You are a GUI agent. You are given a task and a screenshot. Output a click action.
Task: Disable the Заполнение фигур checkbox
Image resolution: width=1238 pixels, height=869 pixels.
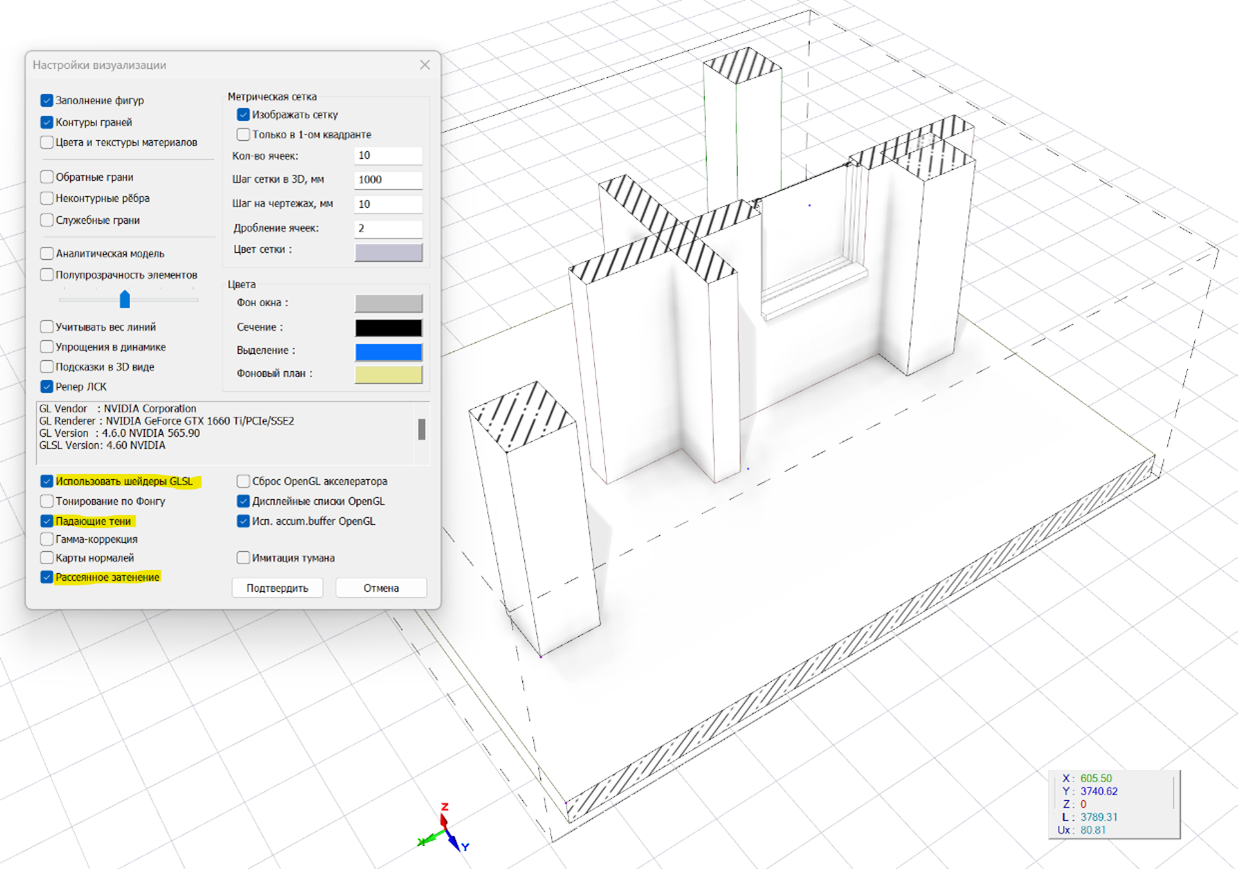(x=47, y=101)
